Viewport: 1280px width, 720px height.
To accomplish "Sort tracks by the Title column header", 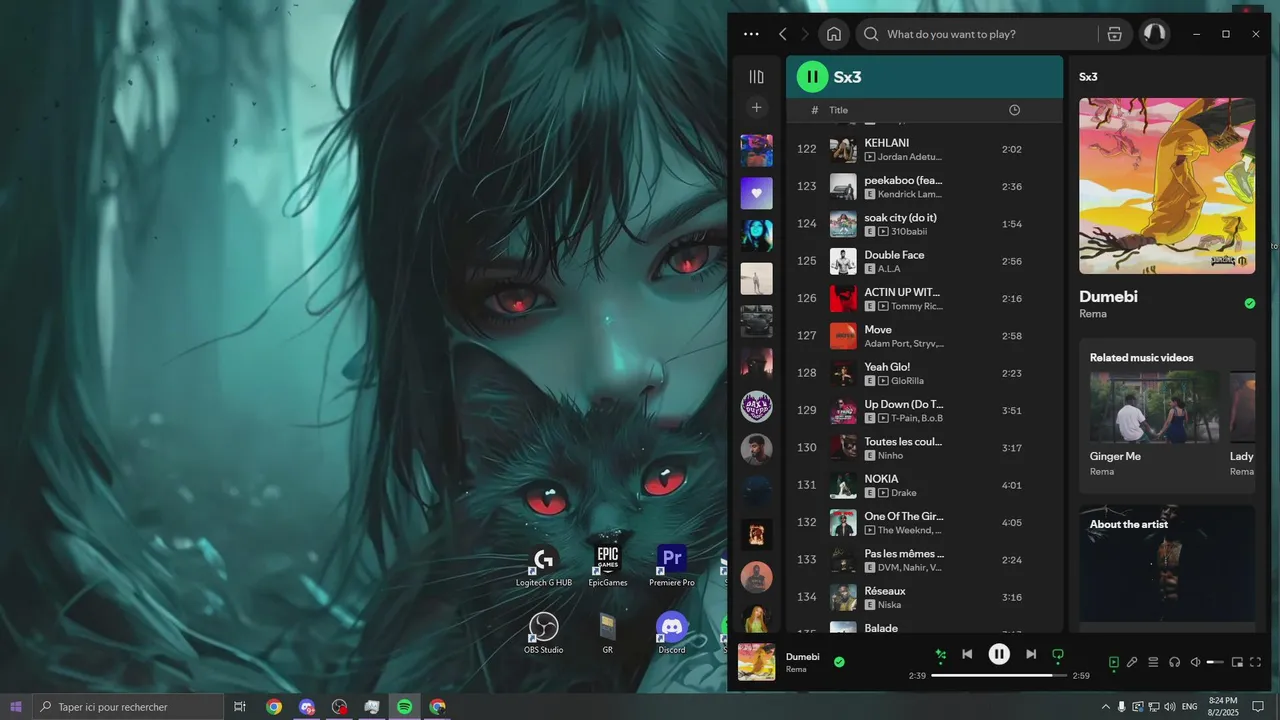I will (838, 110).
